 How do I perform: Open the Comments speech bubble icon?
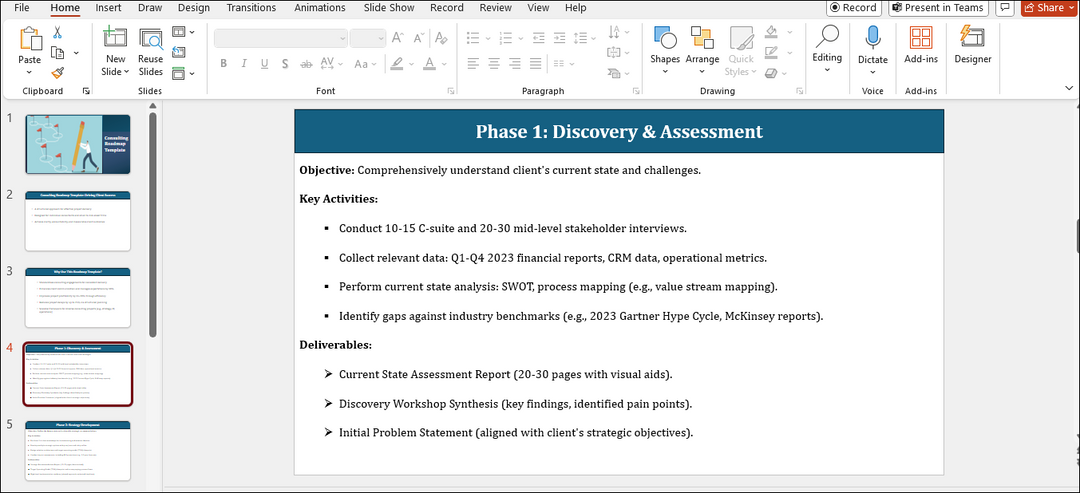[1005, 8]
